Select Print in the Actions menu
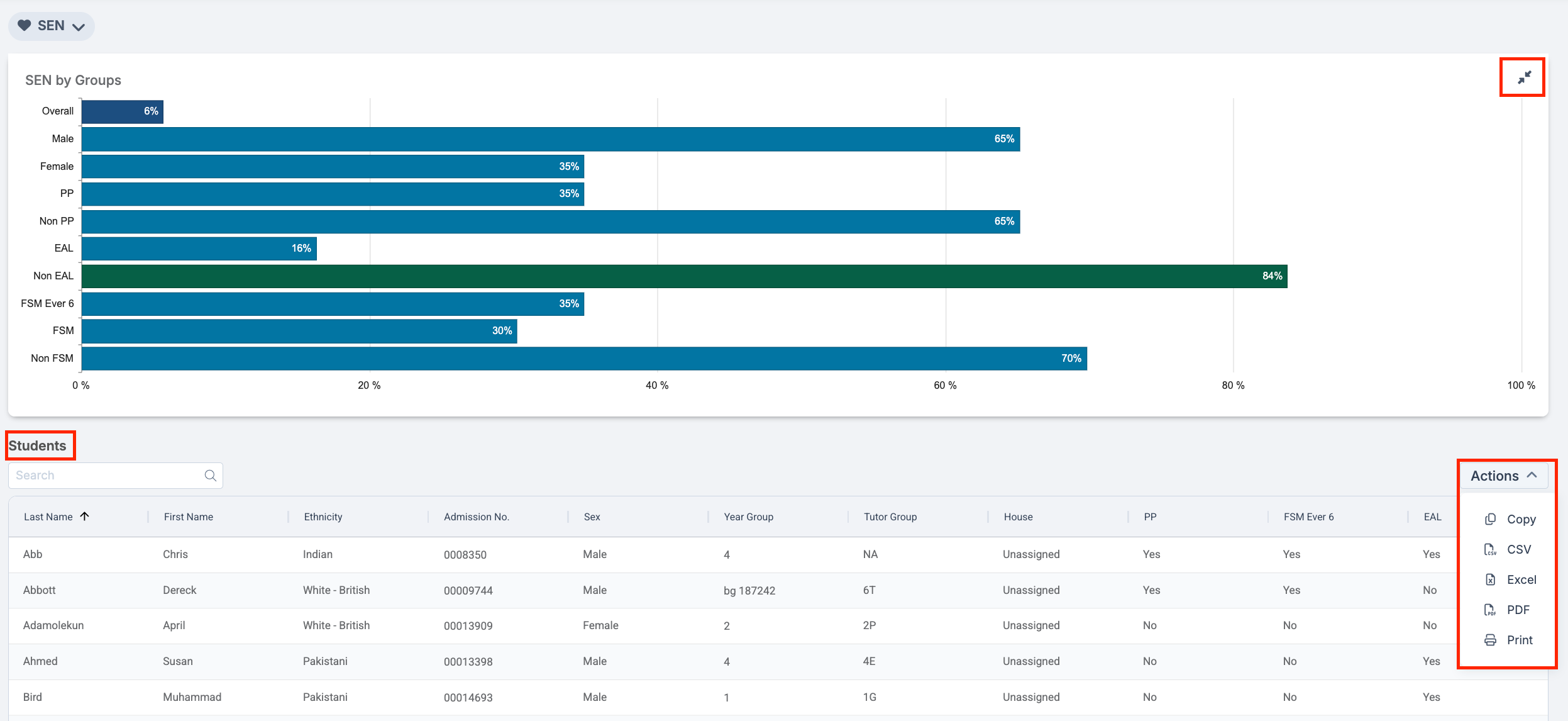The width and height of the screenshot is (1568, 721). 1520,640
